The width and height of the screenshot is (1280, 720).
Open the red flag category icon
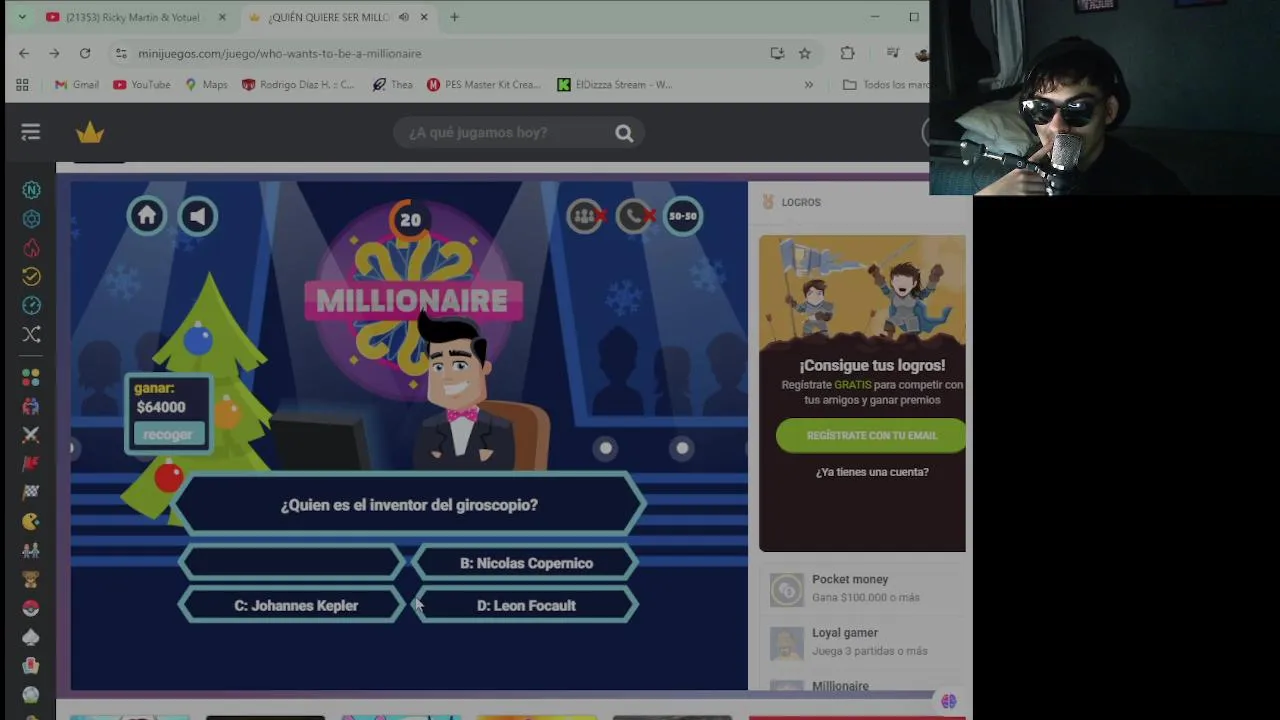click(x=31, y=464)
